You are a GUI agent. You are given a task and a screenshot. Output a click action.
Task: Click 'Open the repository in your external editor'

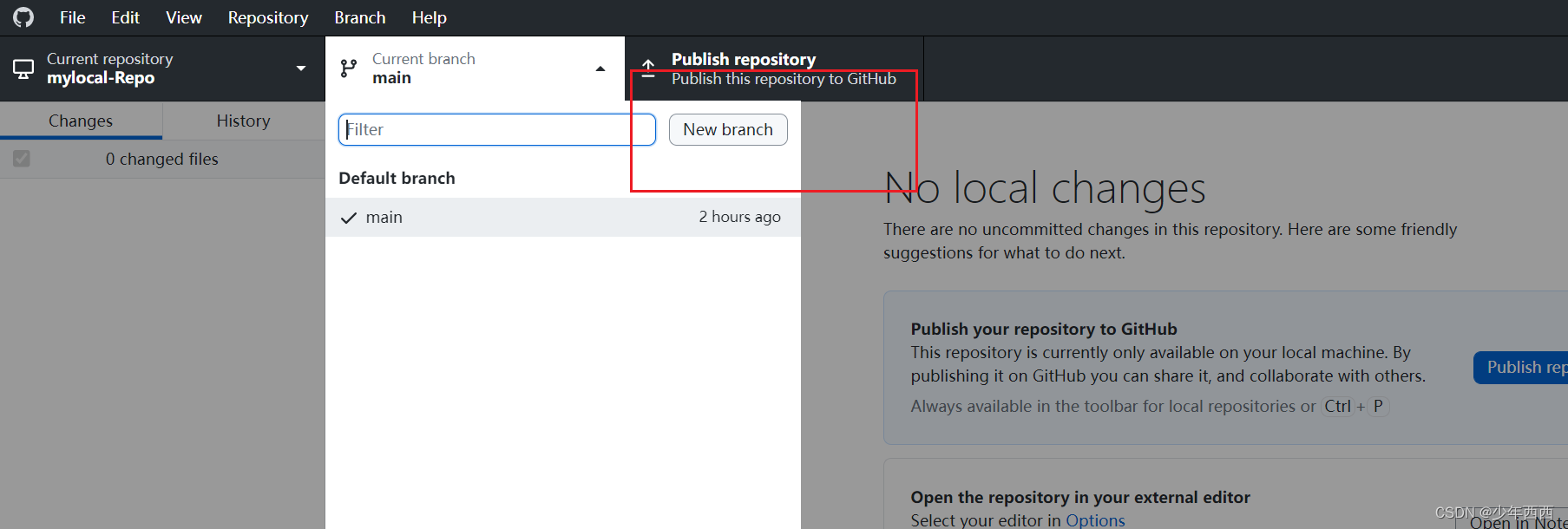click(x=1080, y=497)
